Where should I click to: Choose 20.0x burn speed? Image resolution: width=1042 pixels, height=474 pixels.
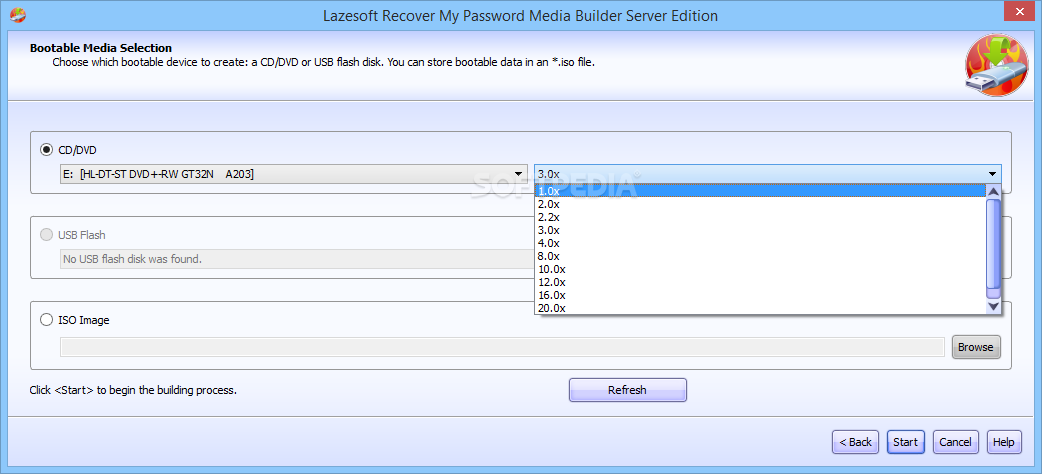[760, 308]
